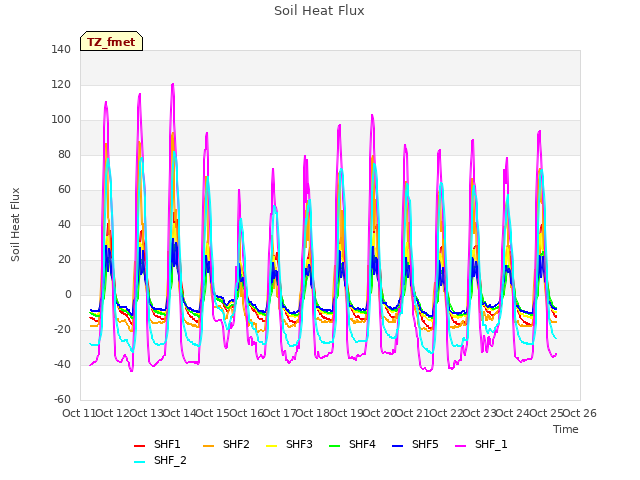Screen dimensions: 640x480
Task: Select the SHF1 legend label
Action: coord(167,444)
